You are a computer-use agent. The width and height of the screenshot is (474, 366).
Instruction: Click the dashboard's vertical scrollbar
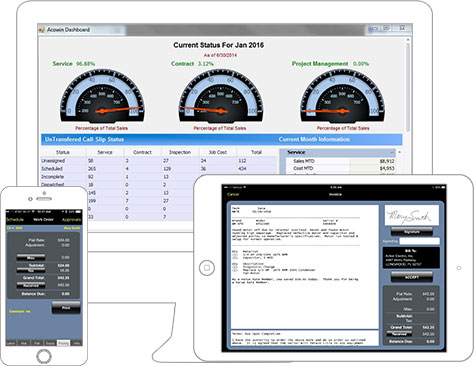pyautogui.click(x=408, y=86)
